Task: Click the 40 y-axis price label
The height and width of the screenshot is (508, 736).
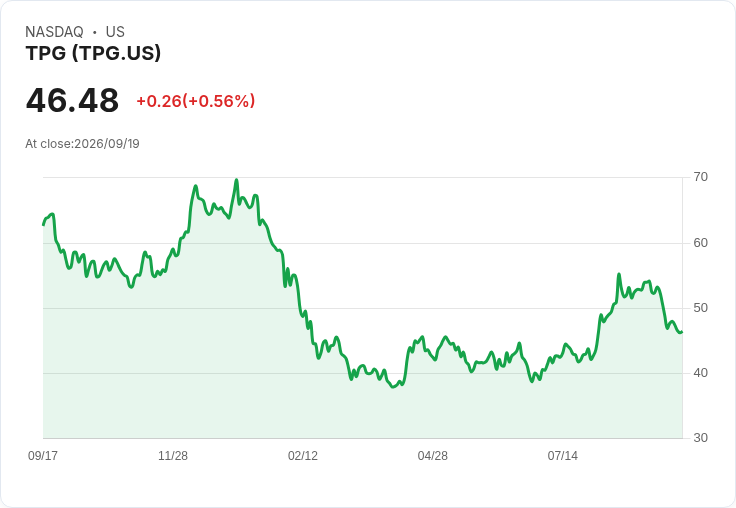Action: pos(700,373)
